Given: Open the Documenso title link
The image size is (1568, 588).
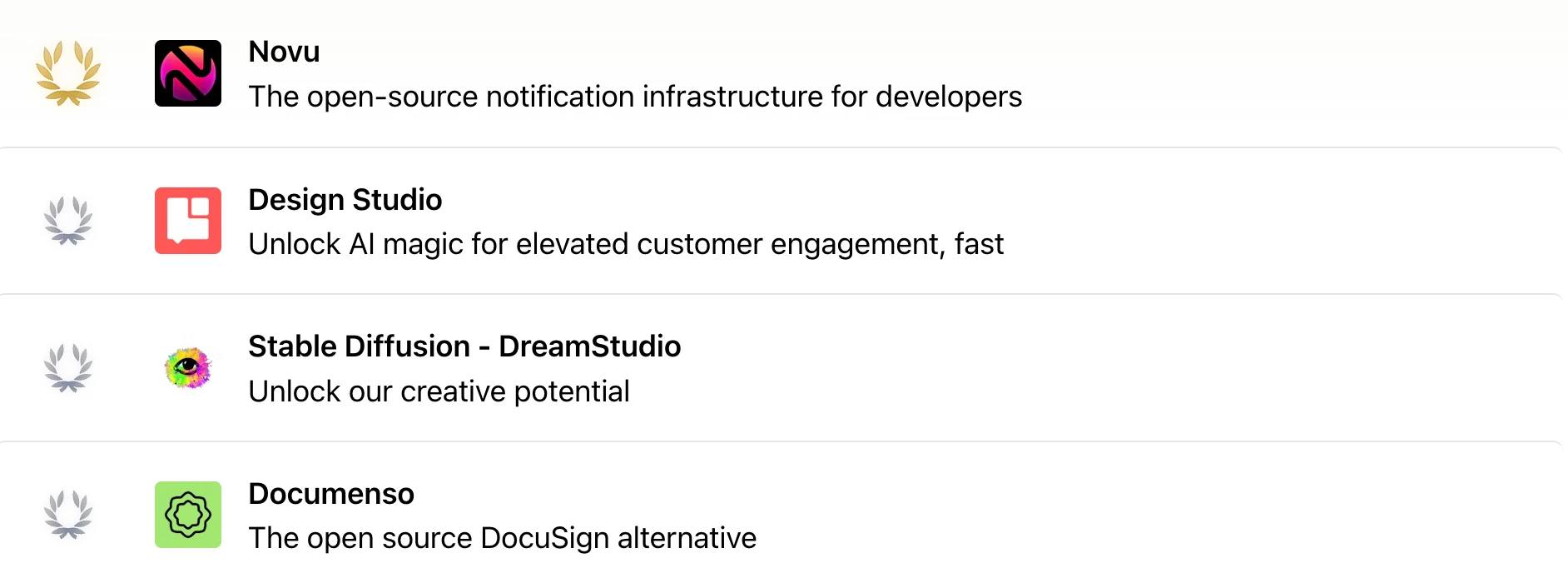Looking at the screenshot, I should (331, 494).
